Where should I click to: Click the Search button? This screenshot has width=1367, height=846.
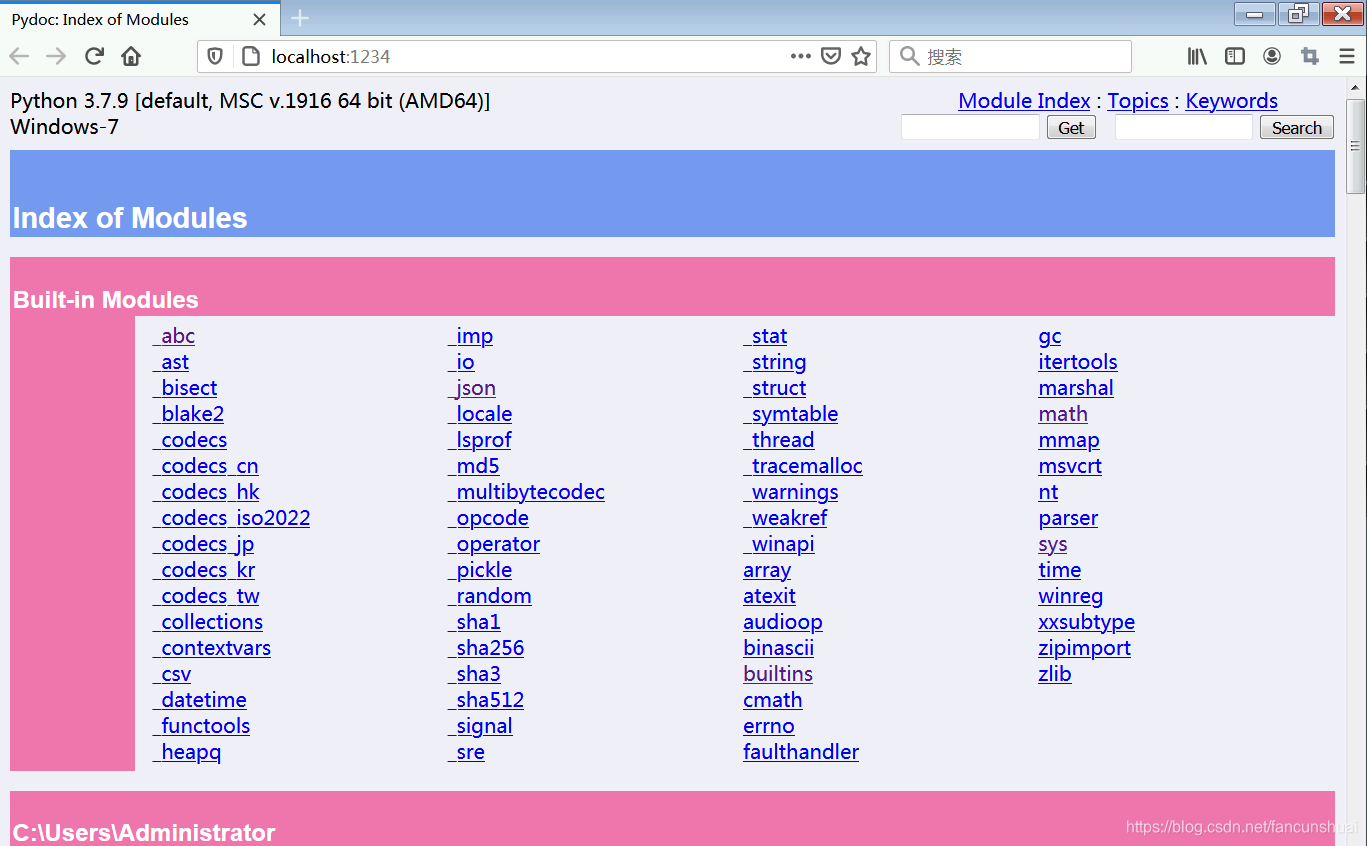[1297, 128]
